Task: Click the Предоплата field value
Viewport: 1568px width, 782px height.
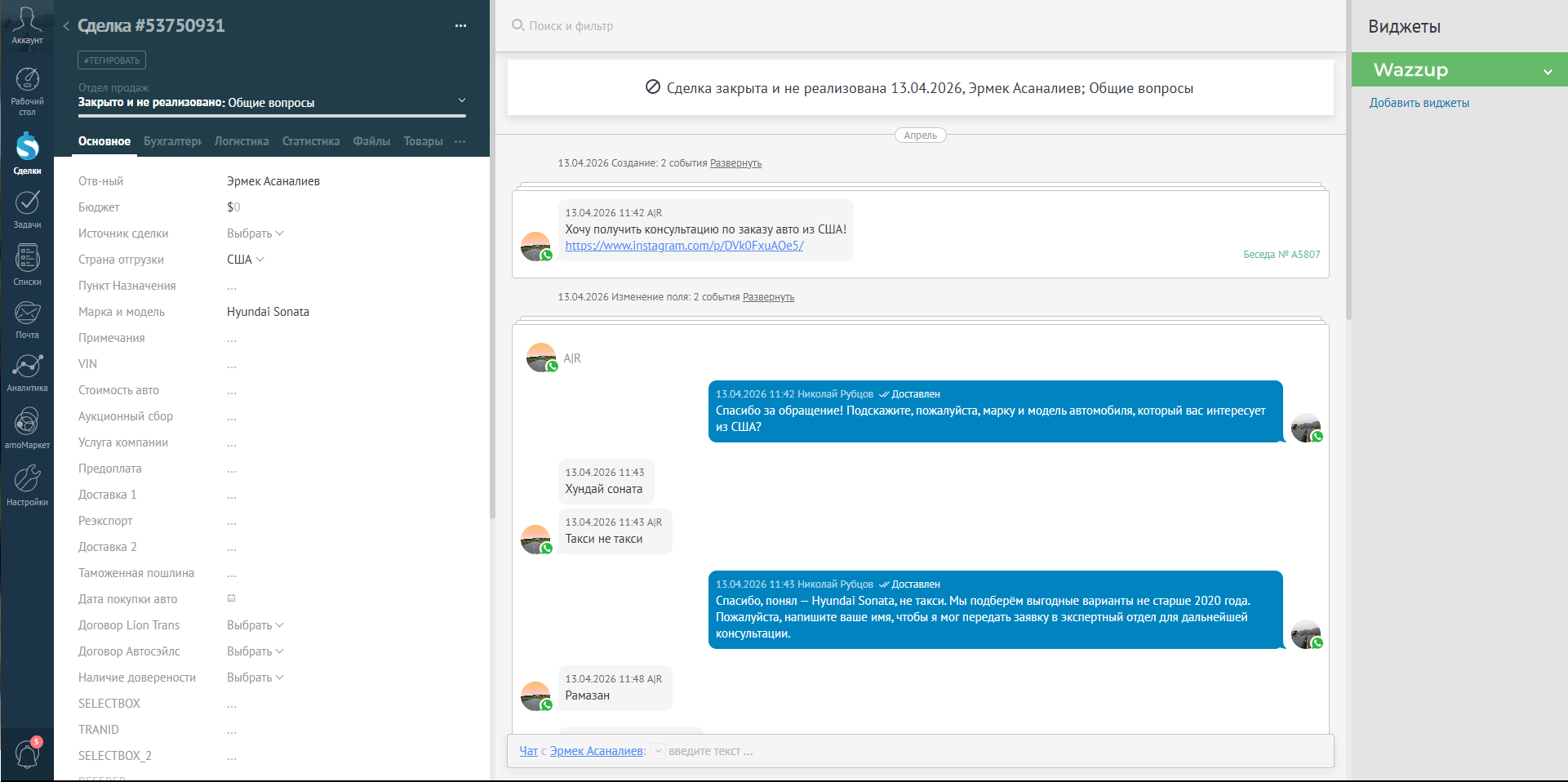Action: click(232, 469)
